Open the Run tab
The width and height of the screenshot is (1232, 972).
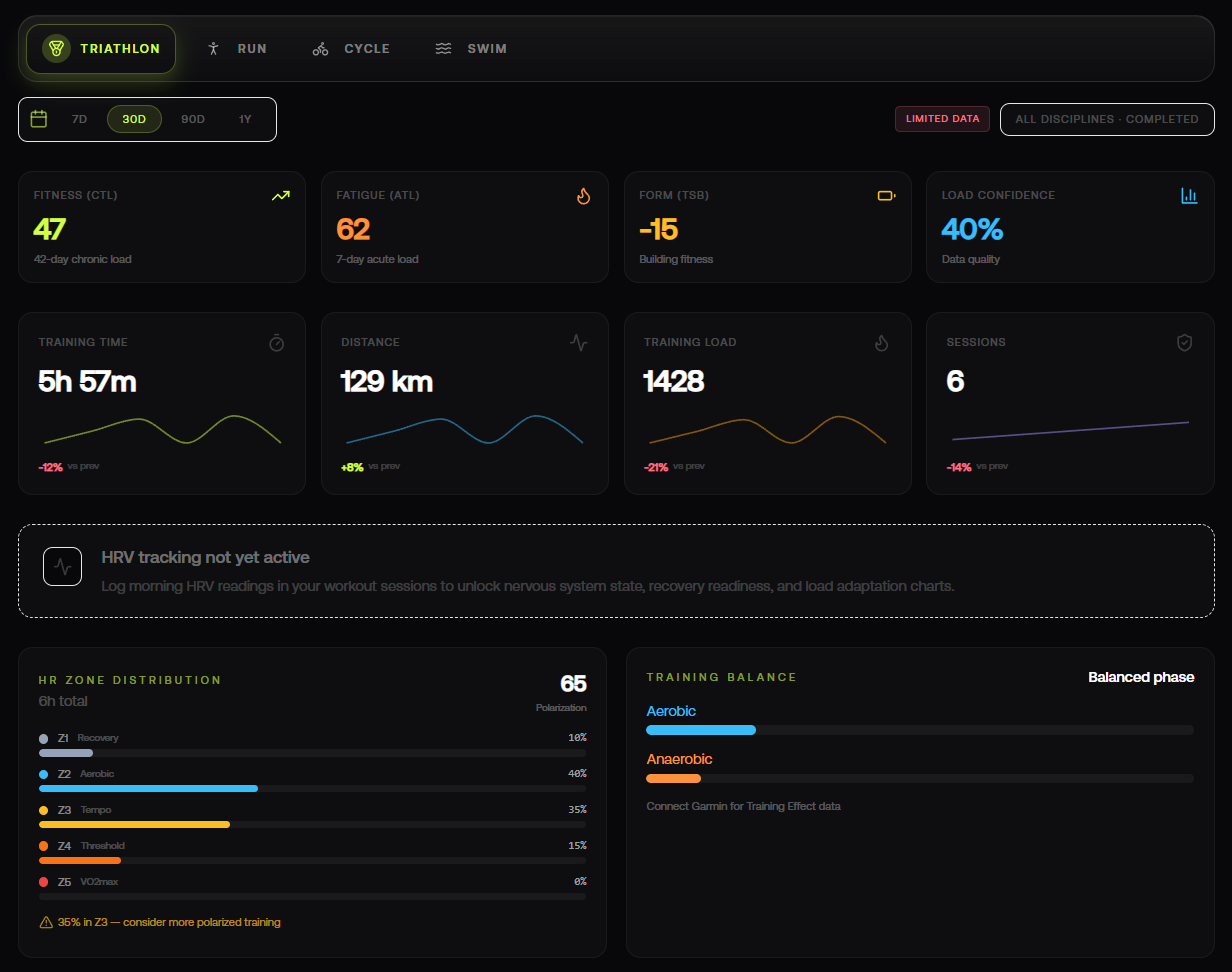click(237, 48)
